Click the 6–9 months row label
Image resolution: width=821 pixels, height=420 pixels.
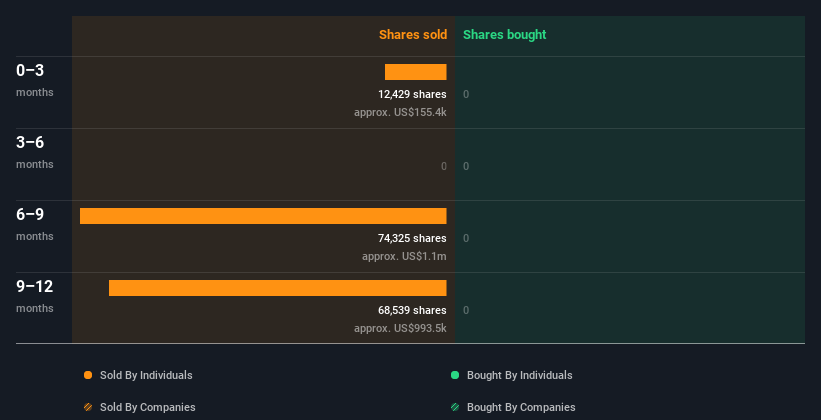click(31, 215)
